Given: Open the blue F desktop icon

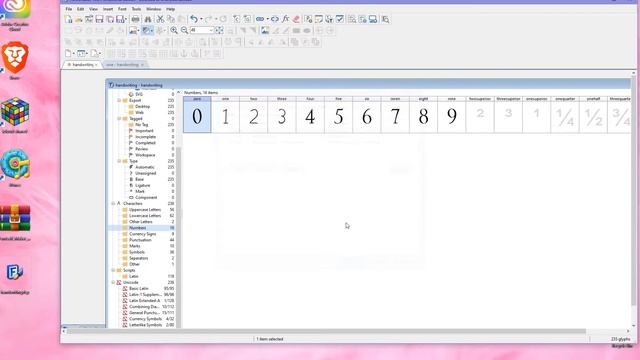Looking at the screenshot, I should (x=15, y=272).
